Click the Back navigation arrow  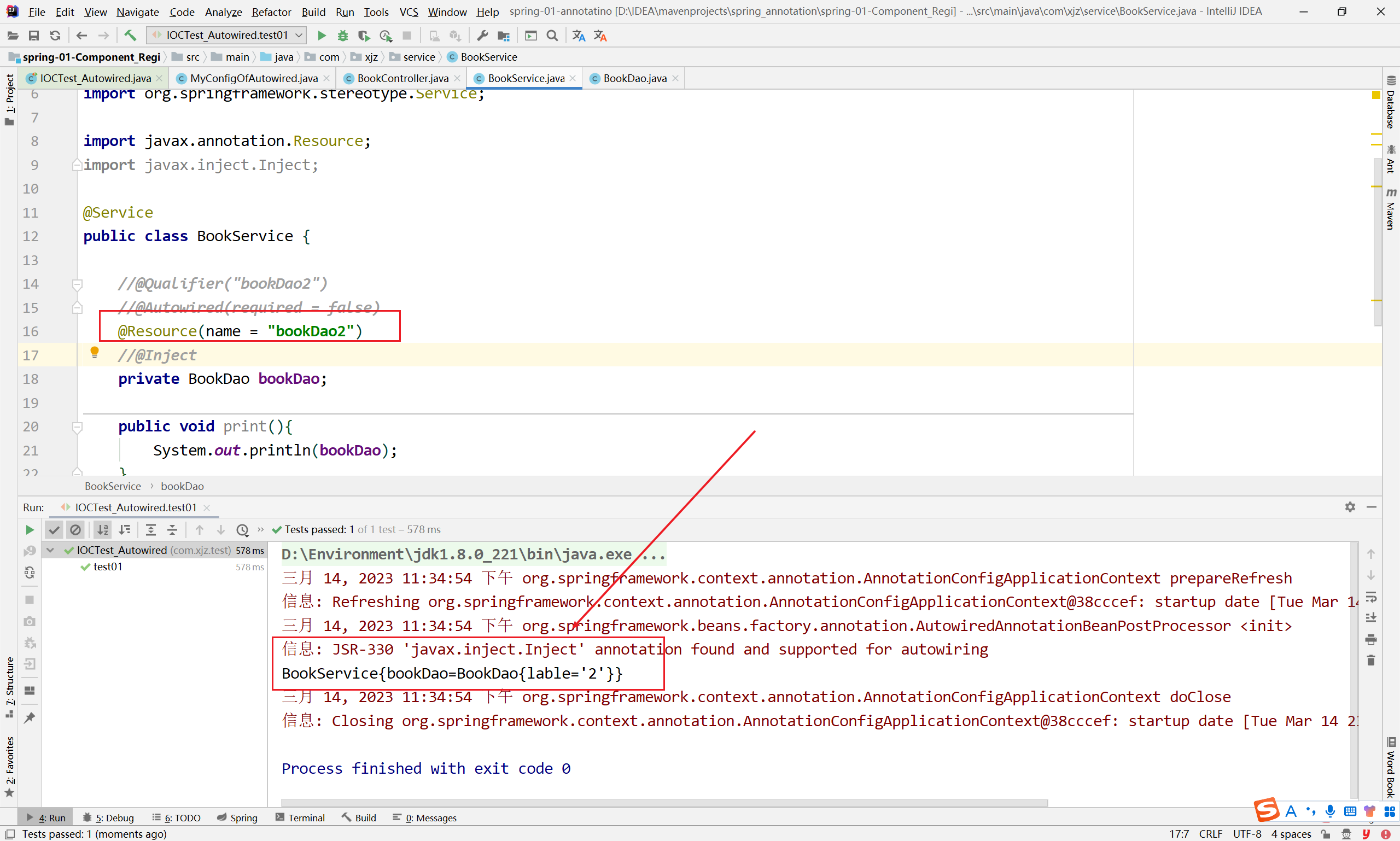click(x=81, y=36)
